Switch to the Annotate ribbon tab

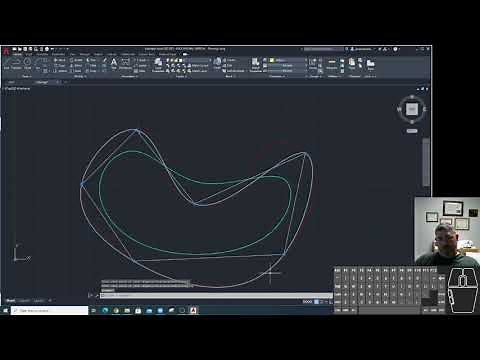pos(42,54)
